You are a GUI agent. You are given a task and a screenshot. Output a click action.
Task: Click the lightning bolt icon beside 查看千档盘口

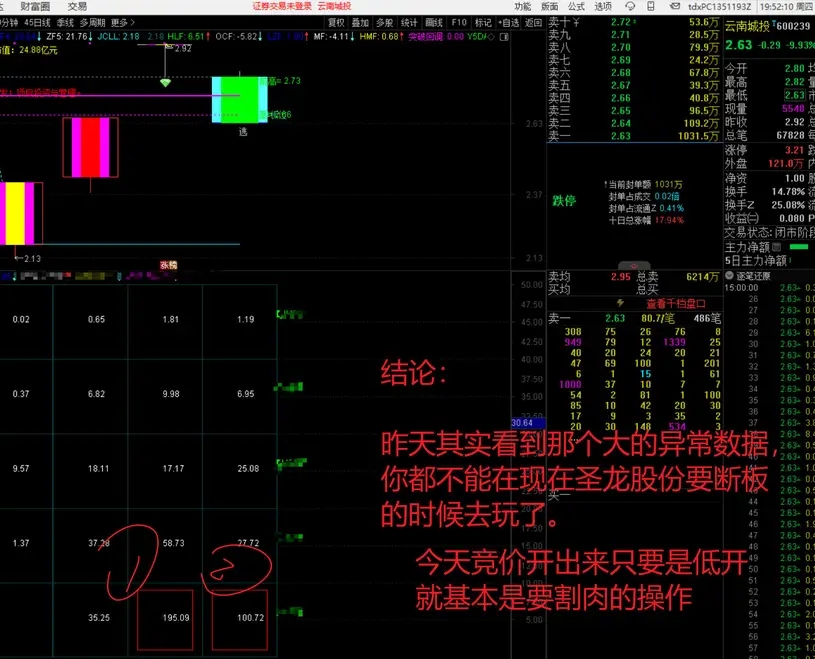click(621, 303)
